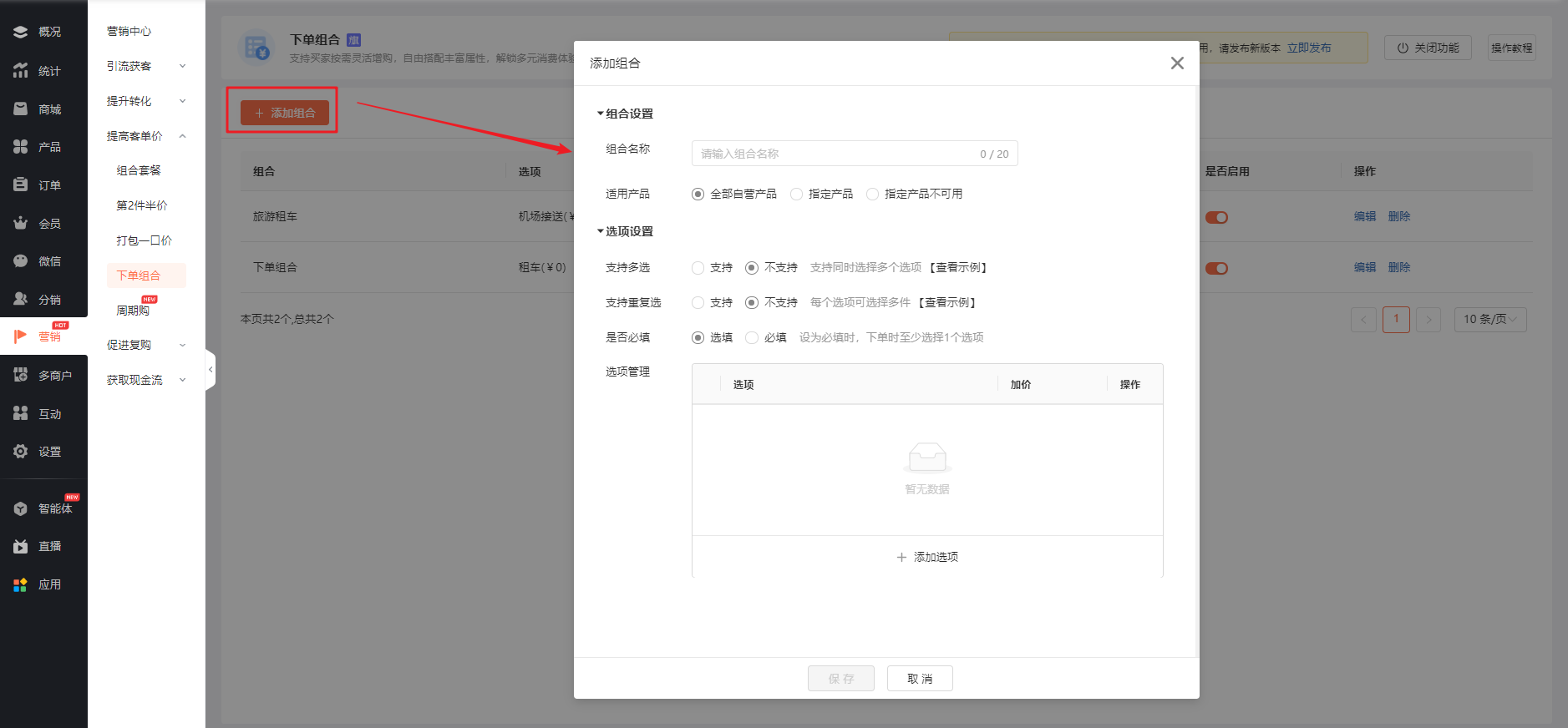Click 添加选项 to add an option
The width and height of the screenshot is (1568, 728).
pos(927,557)
